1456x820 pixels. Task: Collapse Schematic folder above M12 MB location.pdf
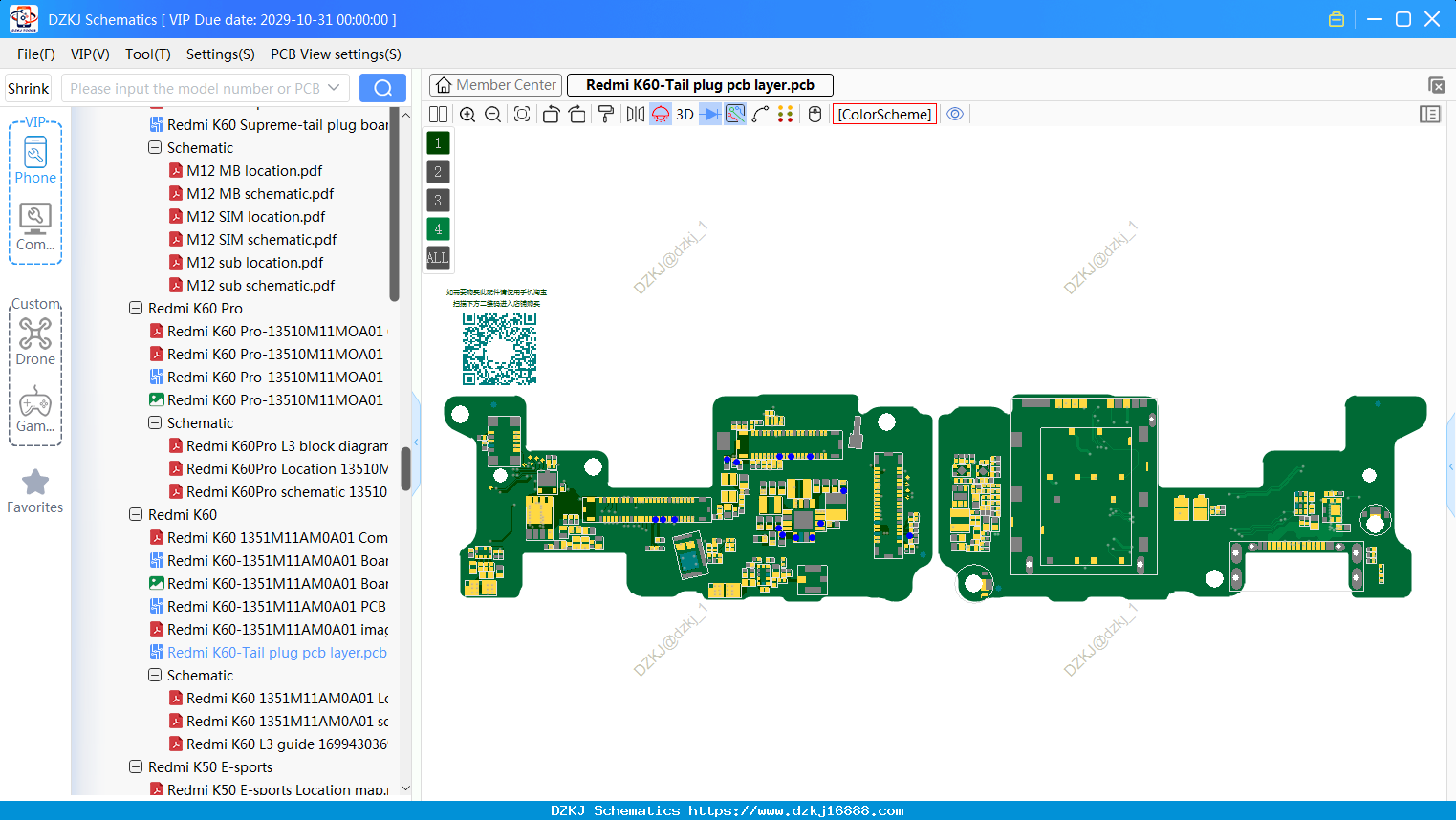(x=155, y=148)
